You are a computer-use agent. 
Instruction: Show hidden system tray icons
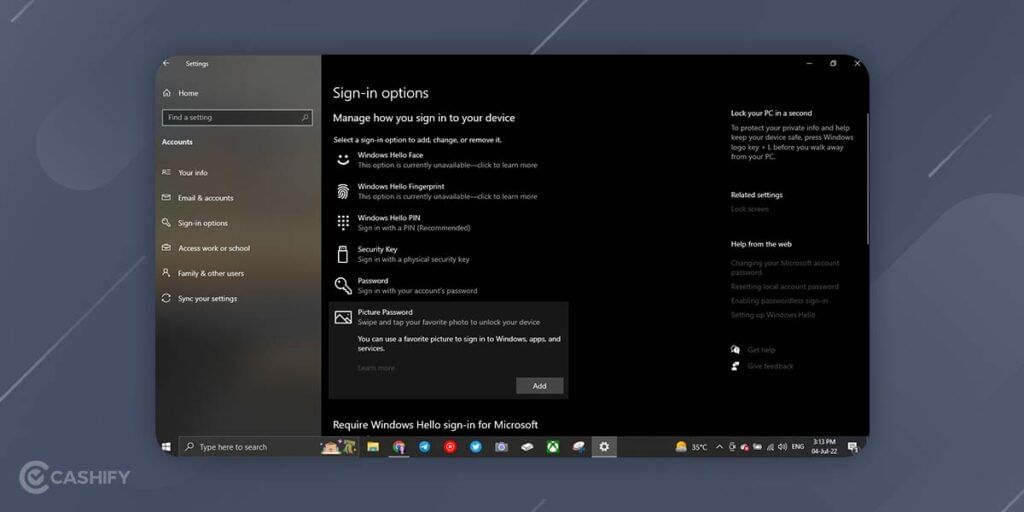point(720,447)
